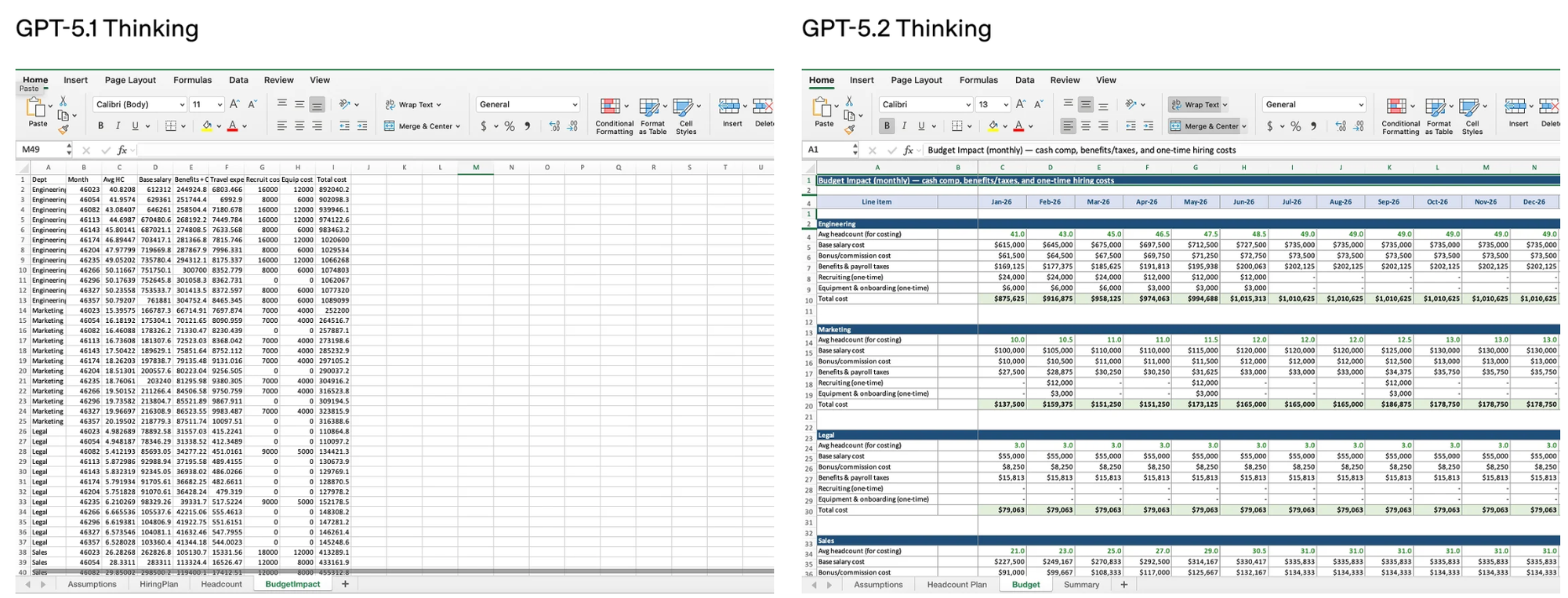
Task: Click the formula bar containing Budget Impact text
Action: click(1176, 150)
